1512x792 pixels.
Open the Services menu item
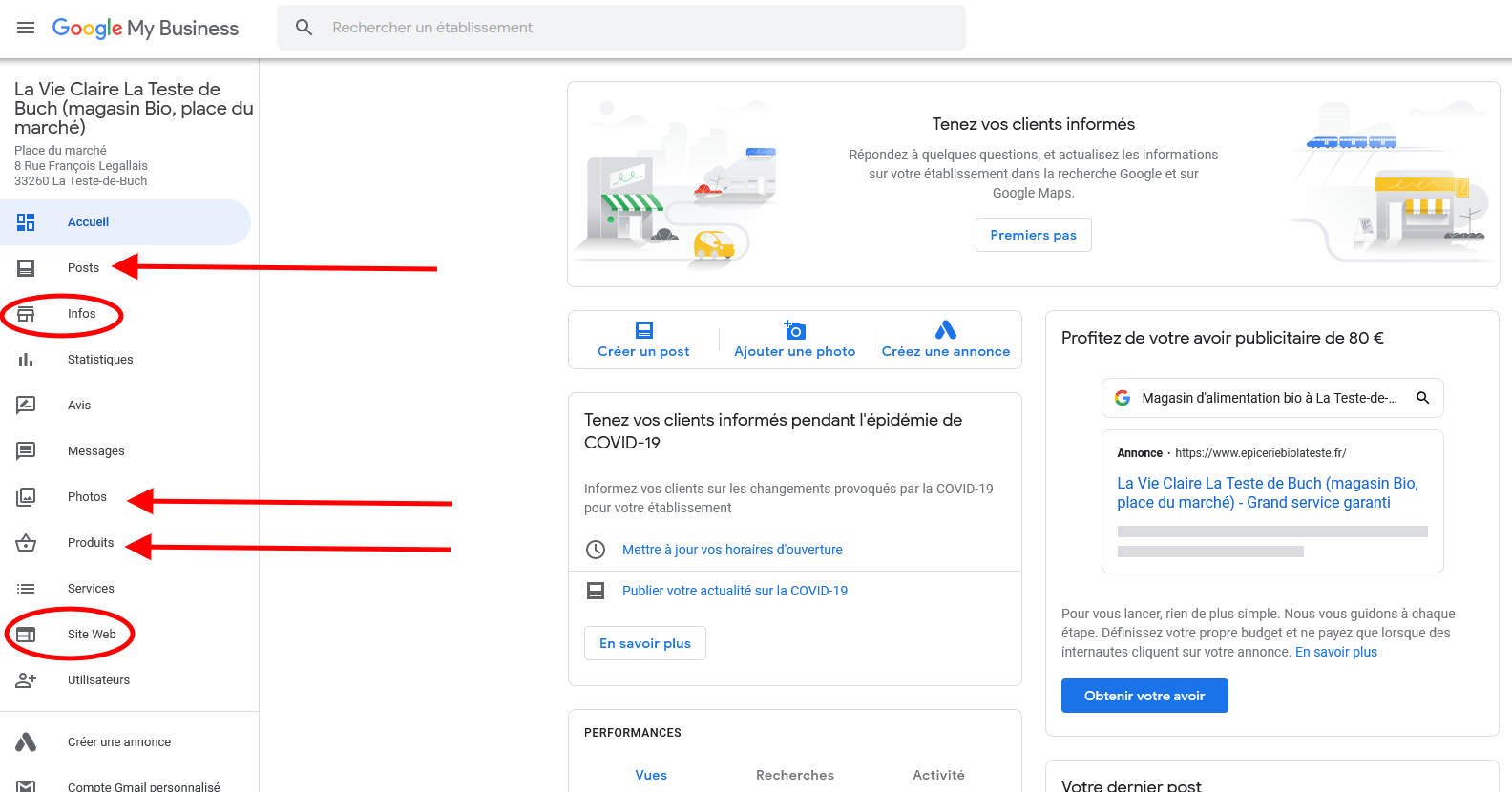click(x=125, y=589)
